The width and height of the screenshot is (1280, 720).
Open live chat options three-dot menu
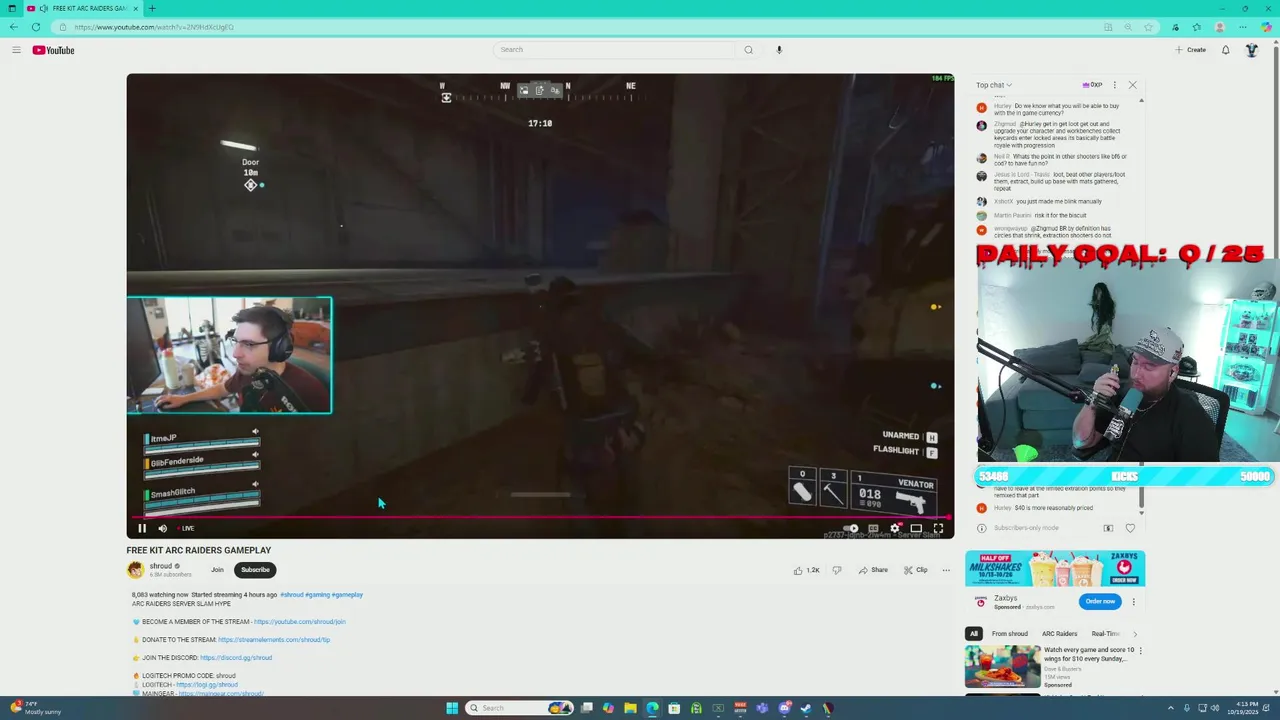(1115, 85)
